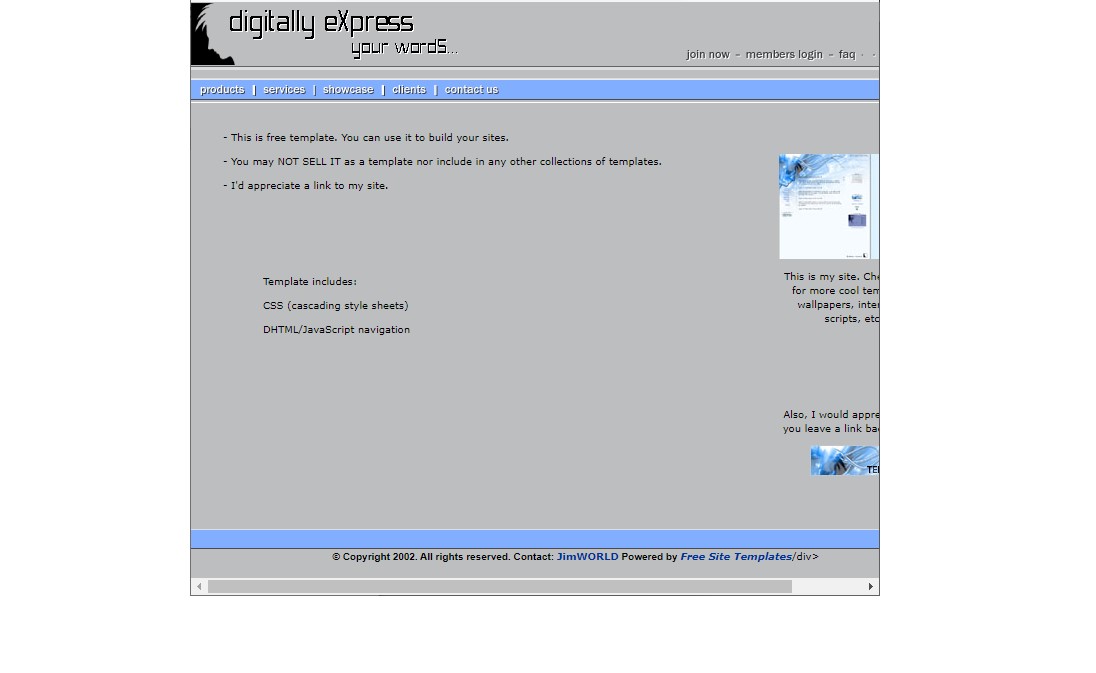The height and width of the screenshot is (673, 1096).
Task: Select showcase in the navigation bar
Action: (348, 90)
